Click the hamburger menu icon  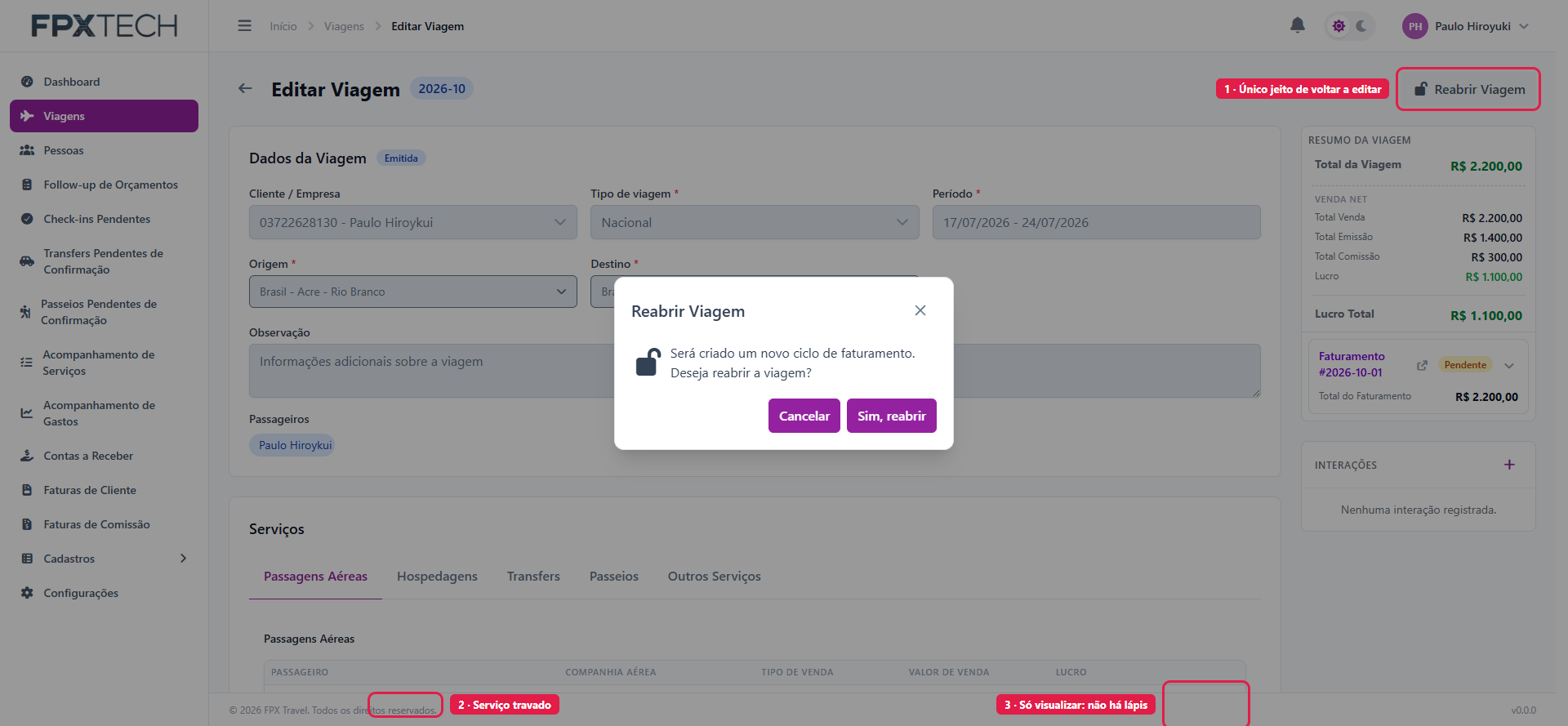(x=244, y=26)
